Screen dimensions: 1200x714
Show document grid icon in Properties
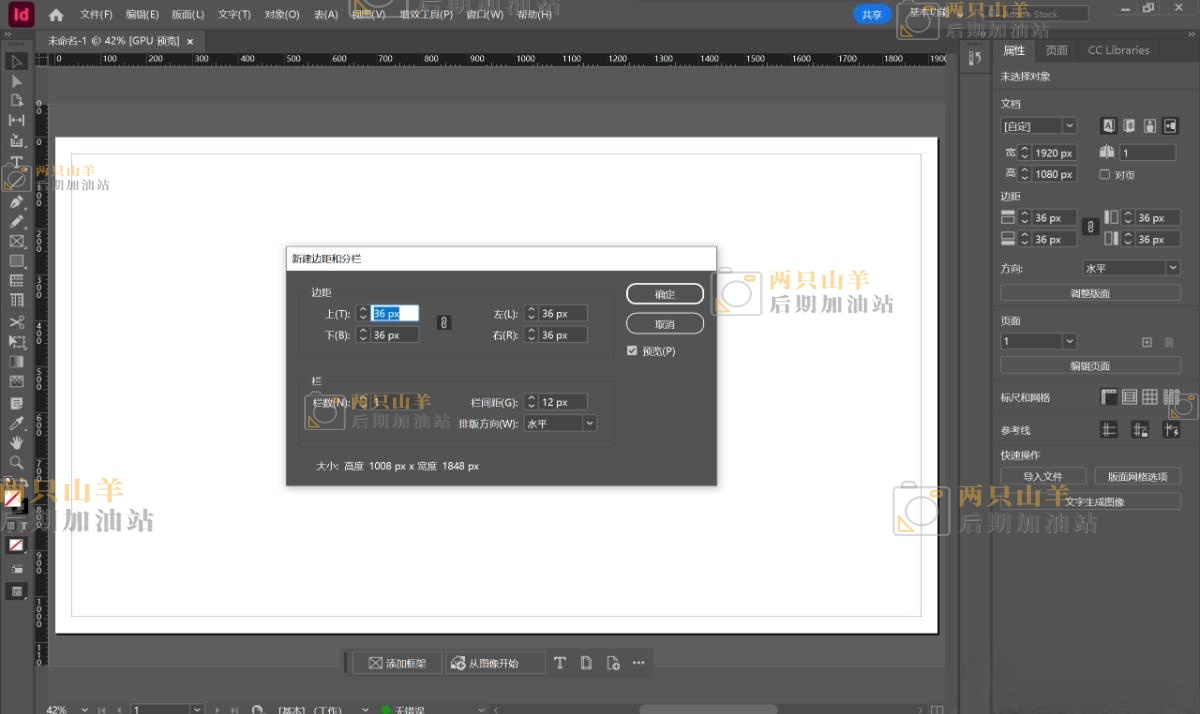[x=1150, y=397]
